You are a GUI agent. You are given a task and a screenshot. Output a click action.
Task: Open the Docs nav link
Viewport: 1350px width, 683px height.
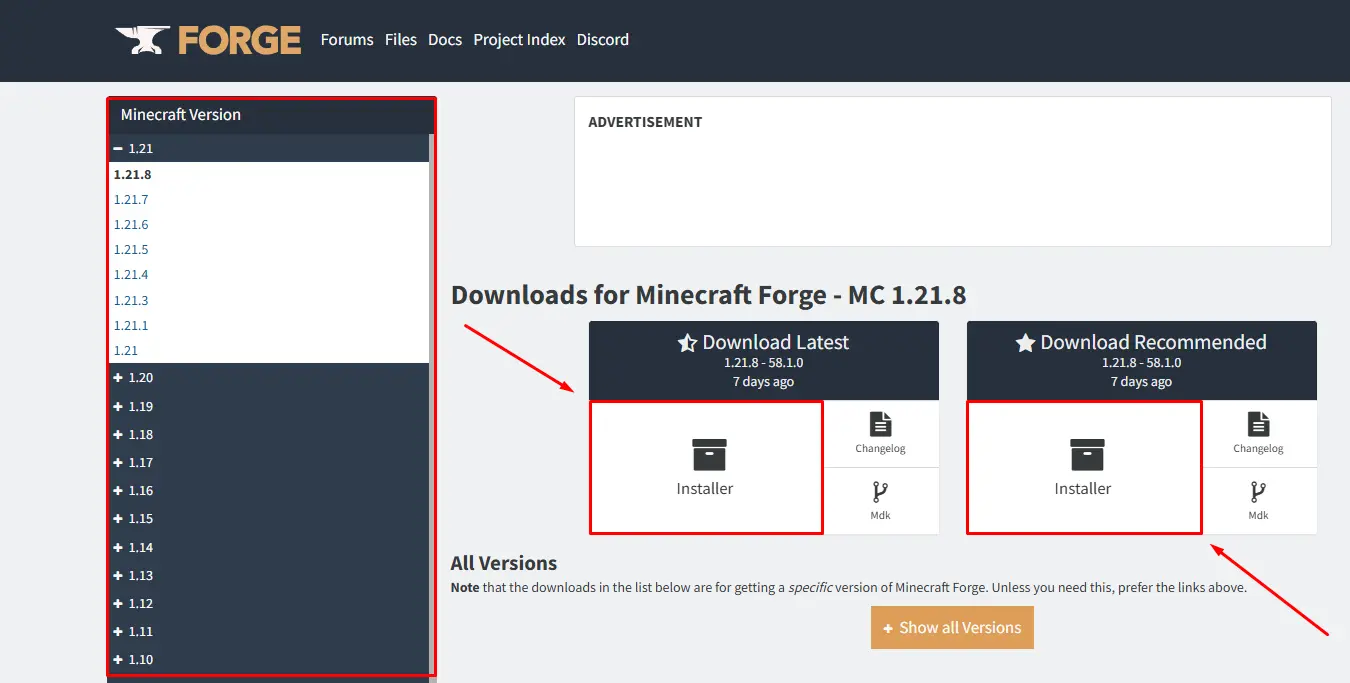[445, 40]
